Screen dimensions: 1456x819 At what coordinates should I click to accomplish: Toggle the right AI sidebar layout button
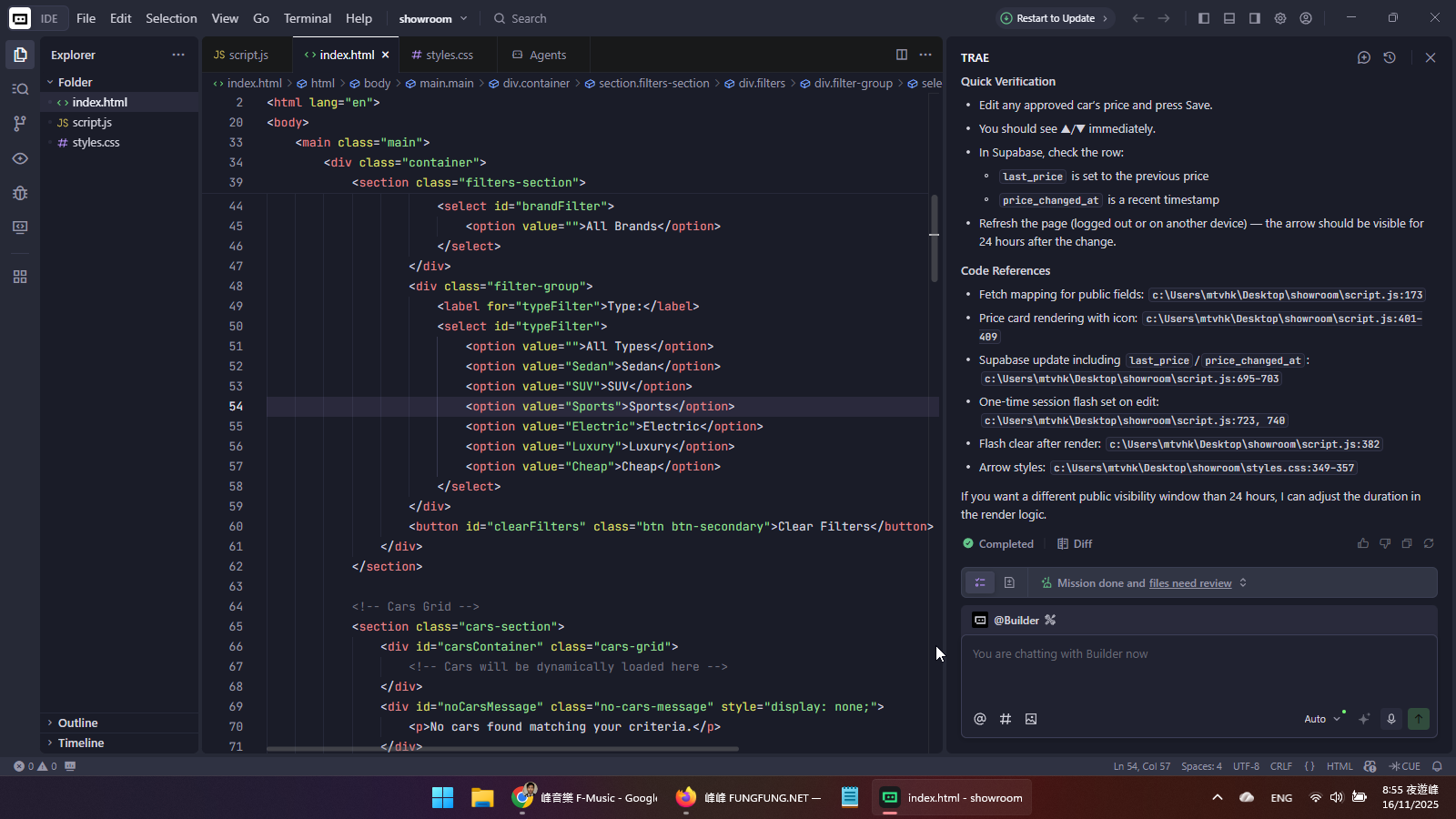pos(1255,18)
